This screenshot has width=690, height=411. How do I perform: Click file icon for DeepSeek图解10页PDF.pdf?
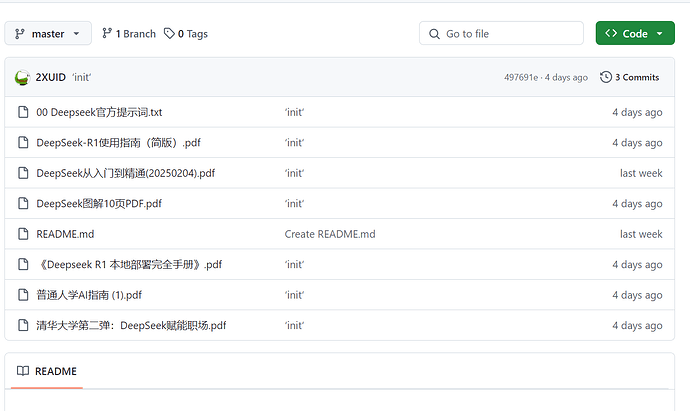coord(23,203)
